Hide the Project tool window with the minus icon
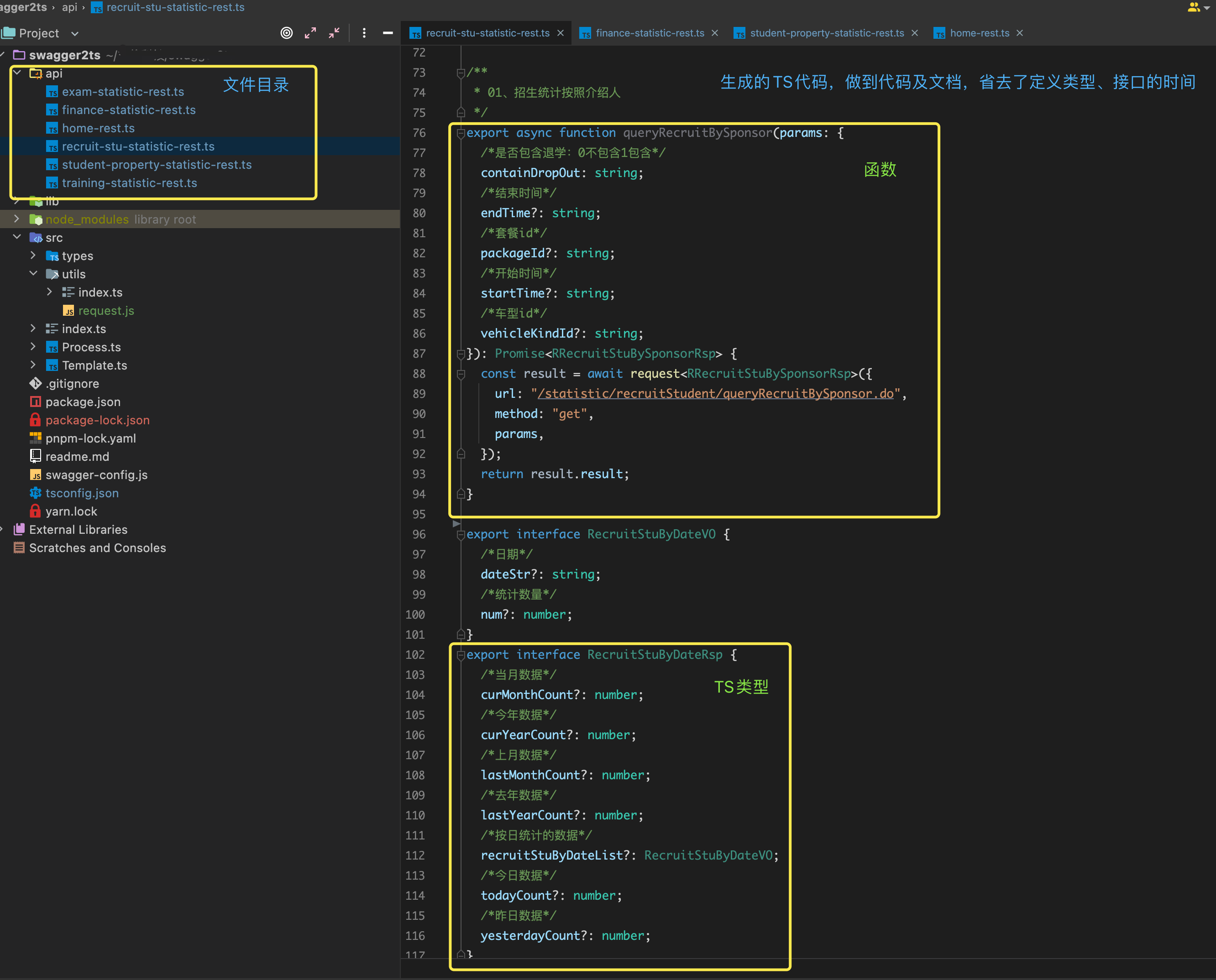This screenshot has height=980, width=1216. [388, 33]
